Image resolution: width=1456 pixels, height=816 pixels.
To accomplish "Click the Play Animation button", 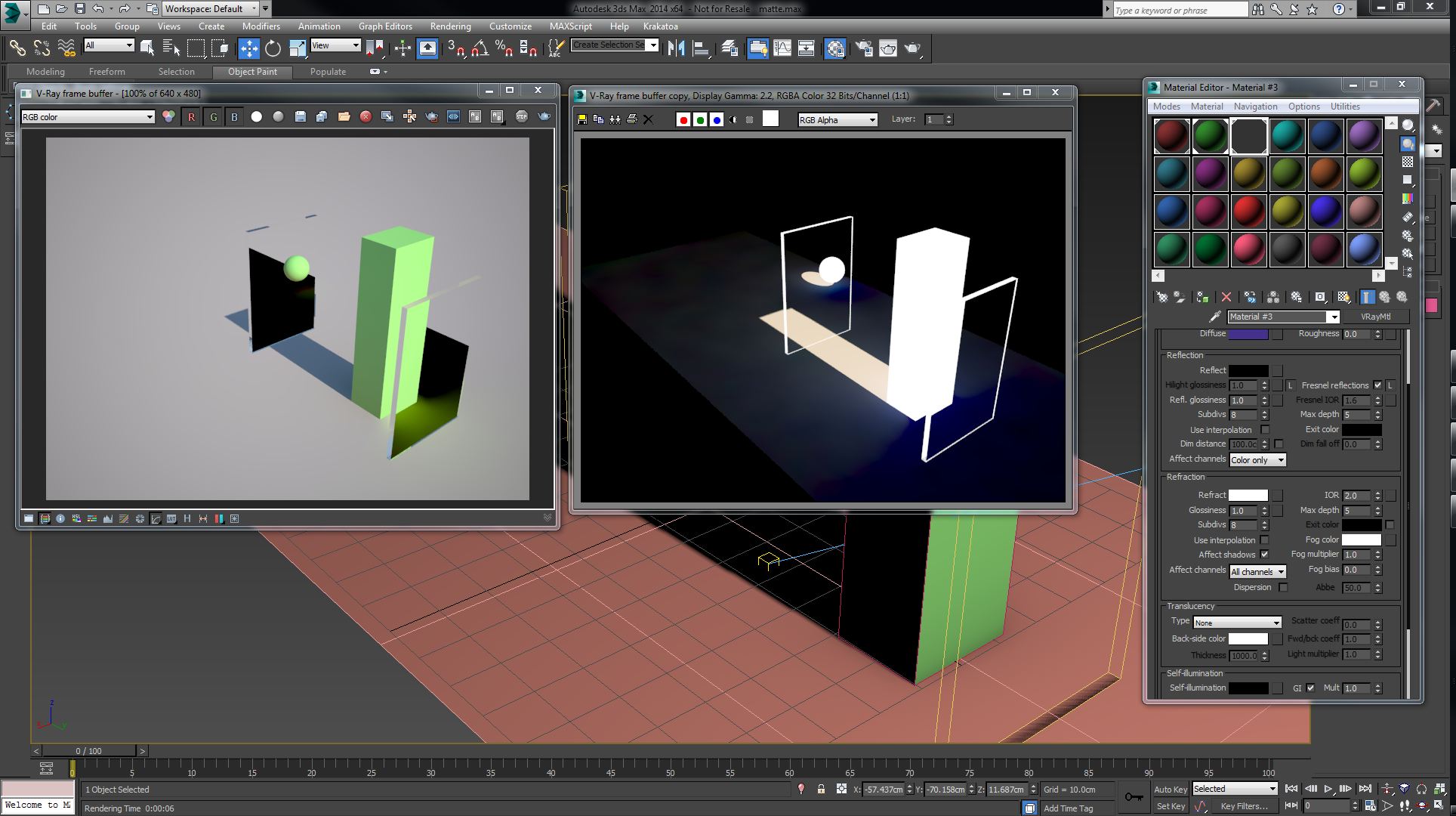I will coord(1328,789).
